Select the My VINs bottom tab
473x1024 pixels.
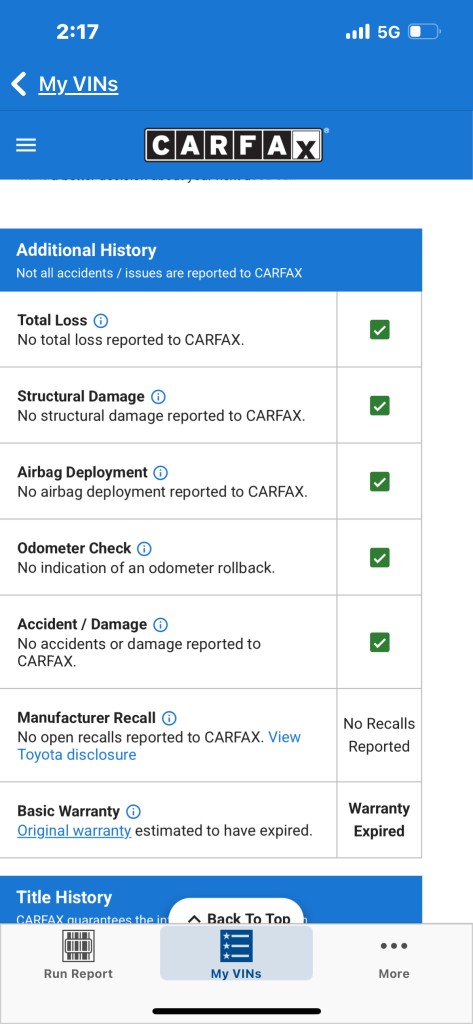[x=236, y=955]
